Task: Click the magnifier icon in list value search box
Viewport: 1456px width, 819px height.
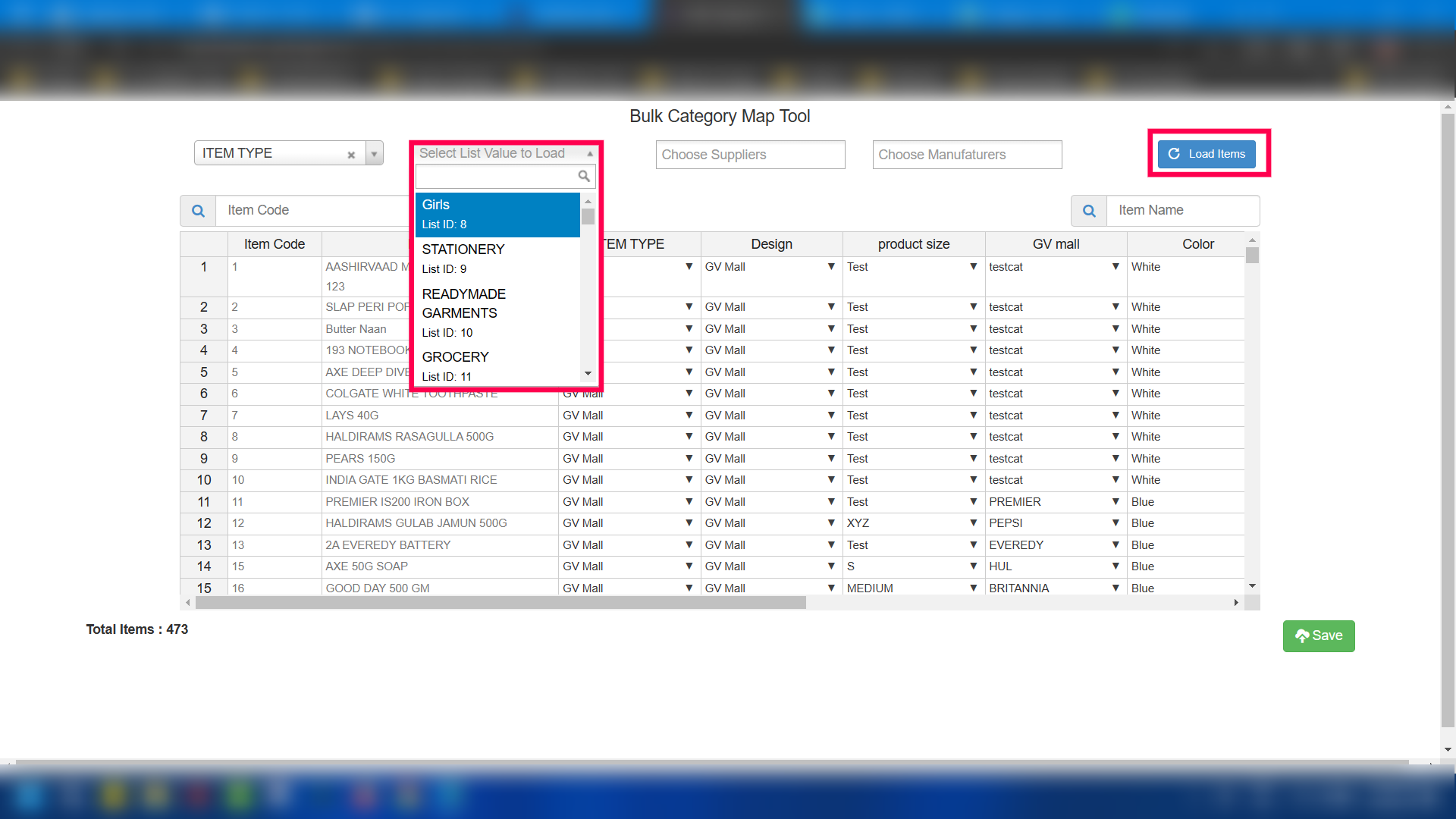Action: click(584, 177)
